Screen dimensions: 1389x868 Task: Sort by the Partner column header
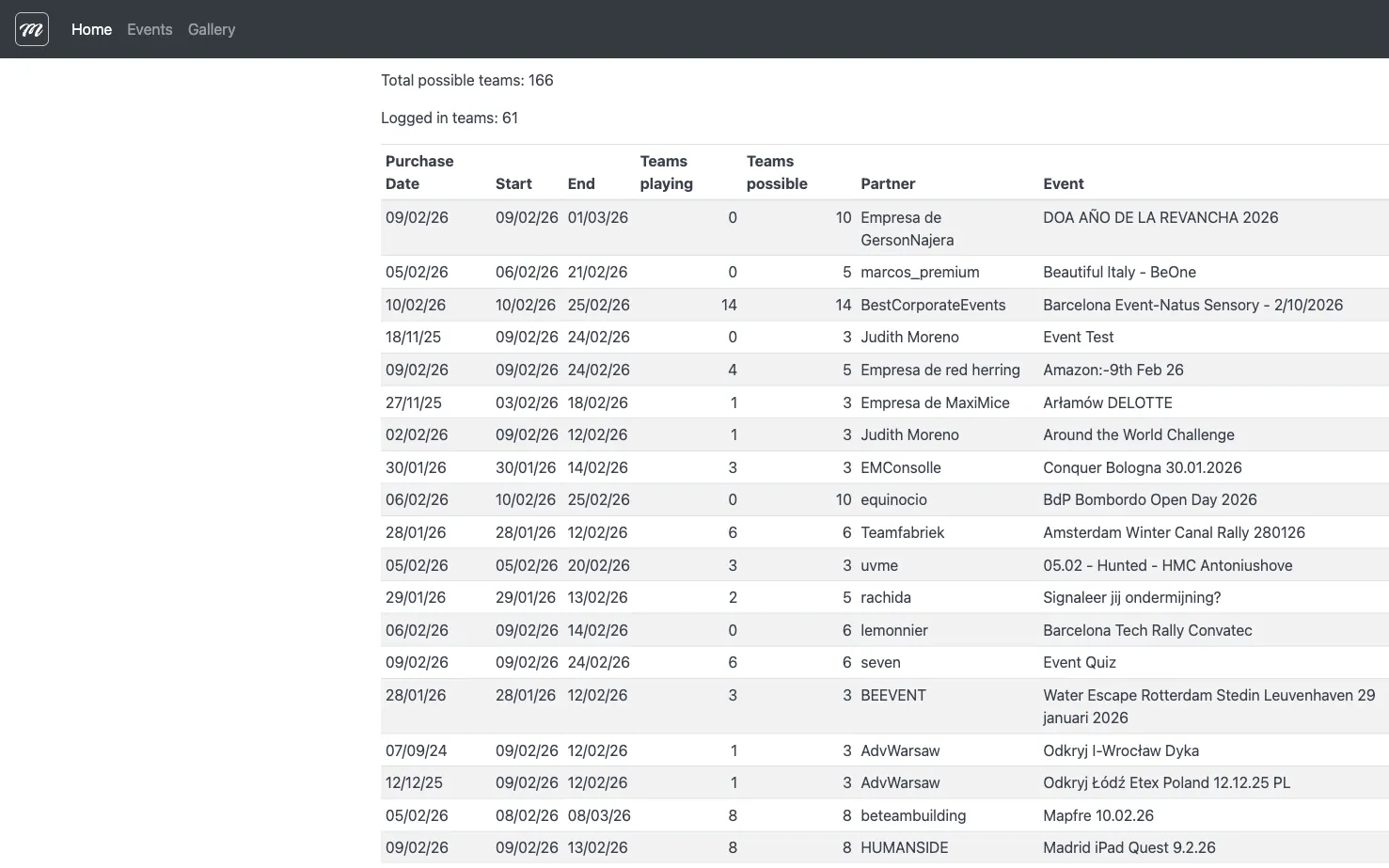point(888,183)
